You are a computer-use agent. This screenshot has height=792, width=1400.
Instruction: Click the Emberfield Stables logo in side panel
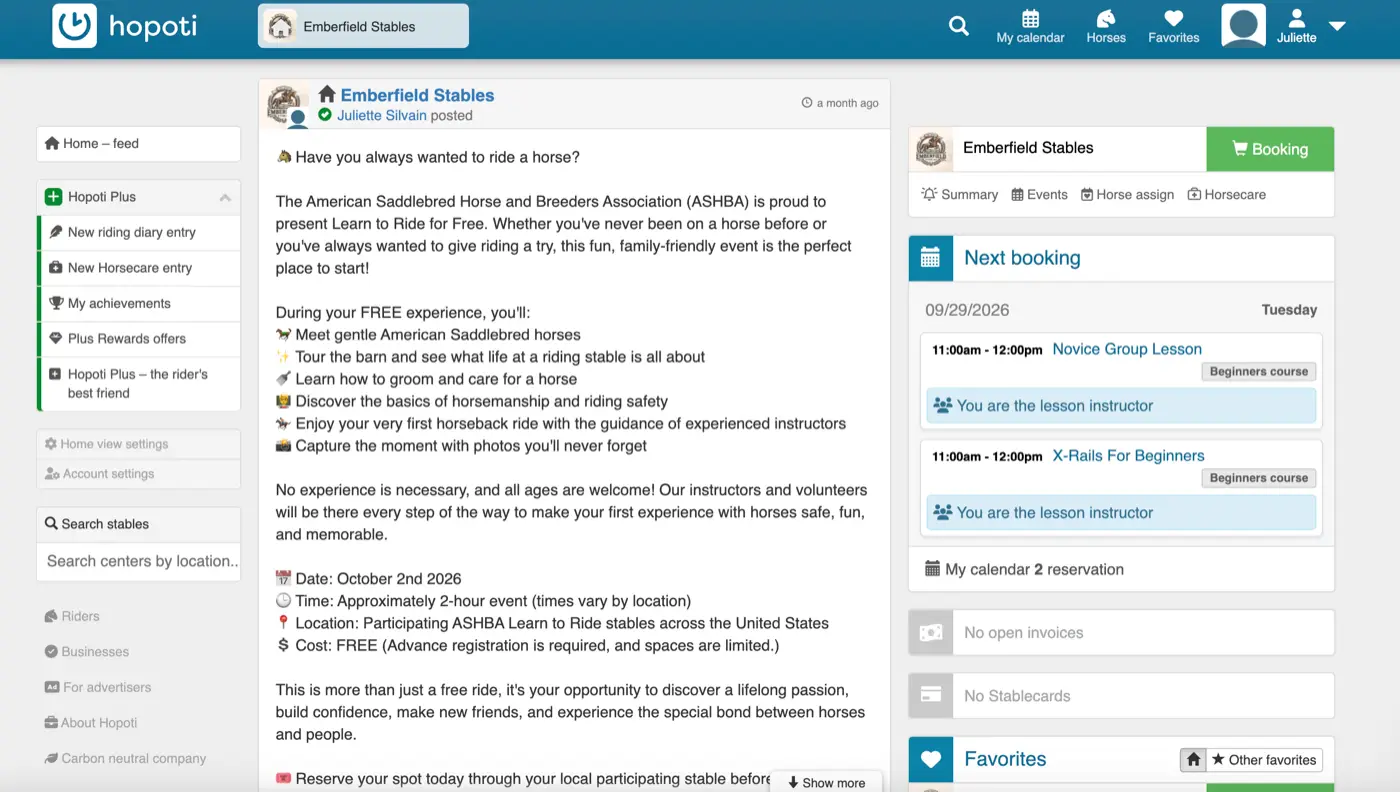931,149
